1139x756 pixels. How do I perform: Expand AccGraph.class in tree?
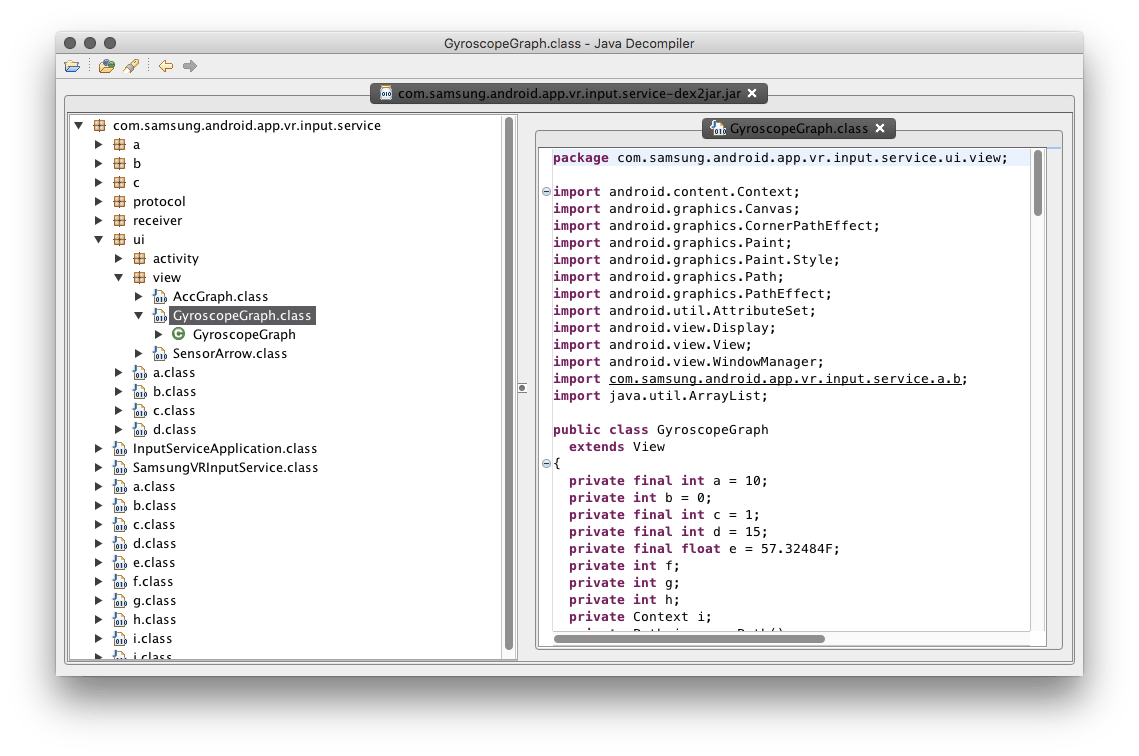click(x=139, y=296)
